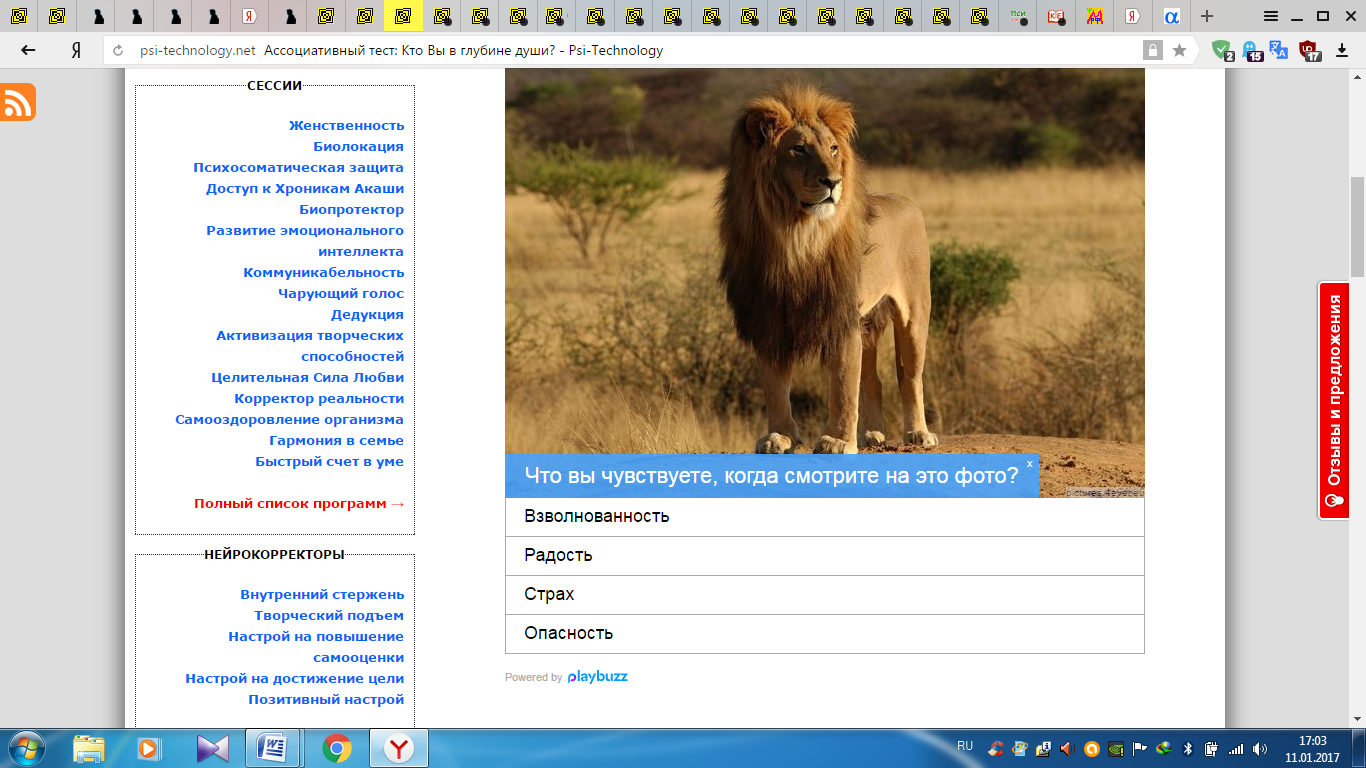Open Быстрый счет в уме link
1366x768 pixels.
[329, 461]
